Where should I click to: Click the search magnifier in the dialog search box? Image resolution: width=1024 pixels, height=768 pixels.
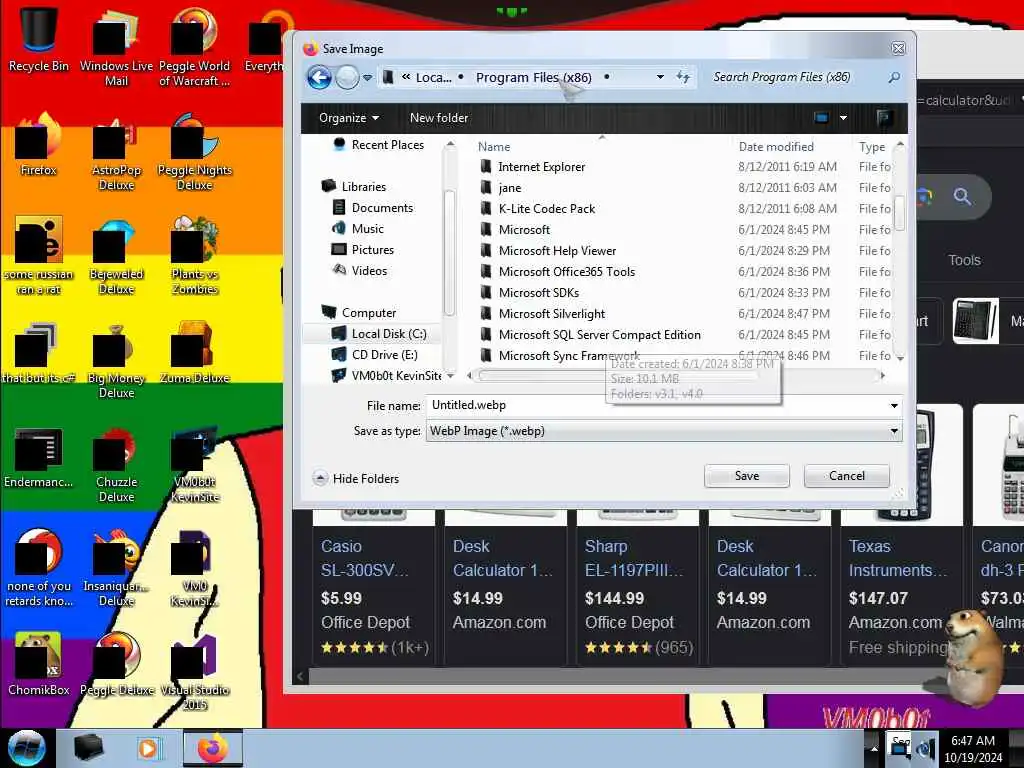(x=894, y=77)
